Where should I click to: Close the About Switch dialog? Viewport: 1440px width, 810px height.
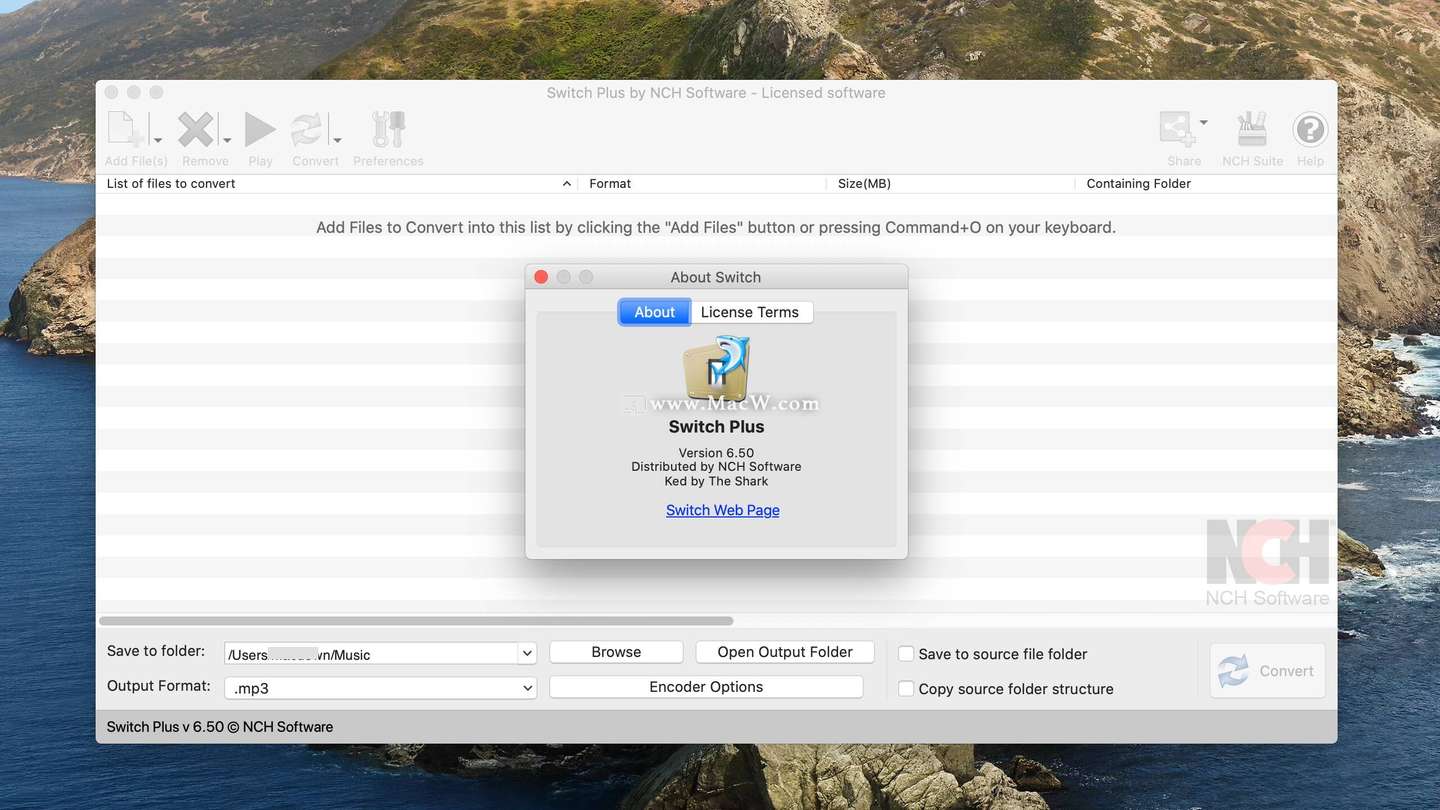[541, 277]
